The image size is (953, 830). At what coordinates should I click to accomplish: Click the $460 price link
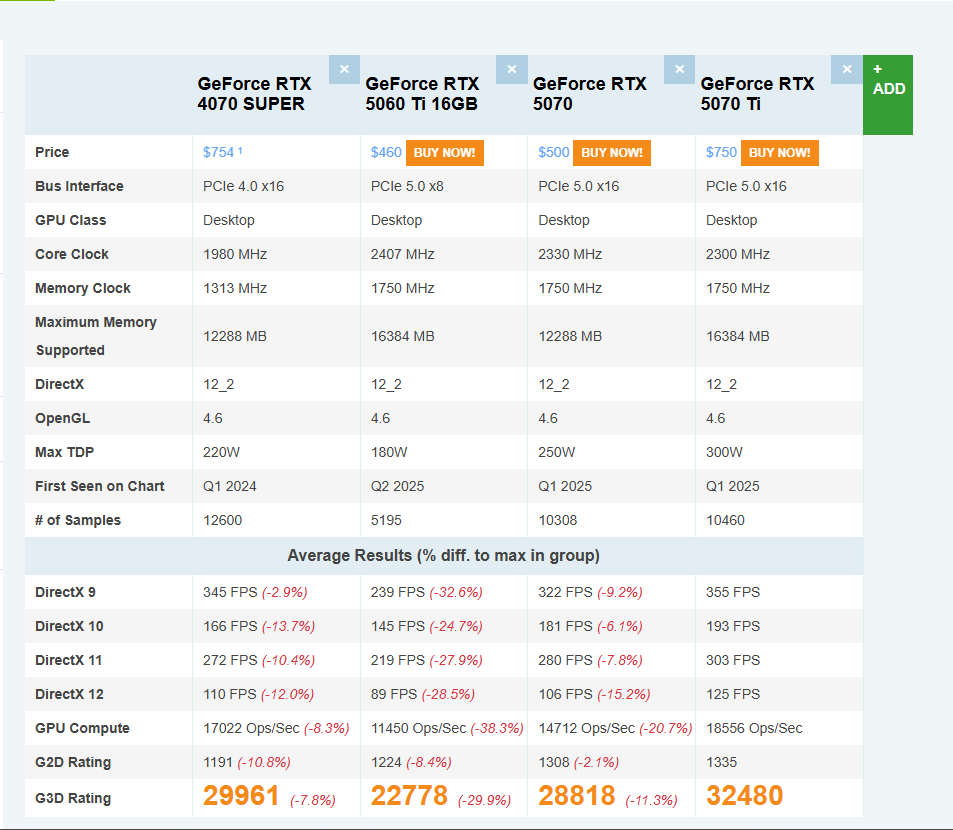pyautogui.click(x=385, y=153)
